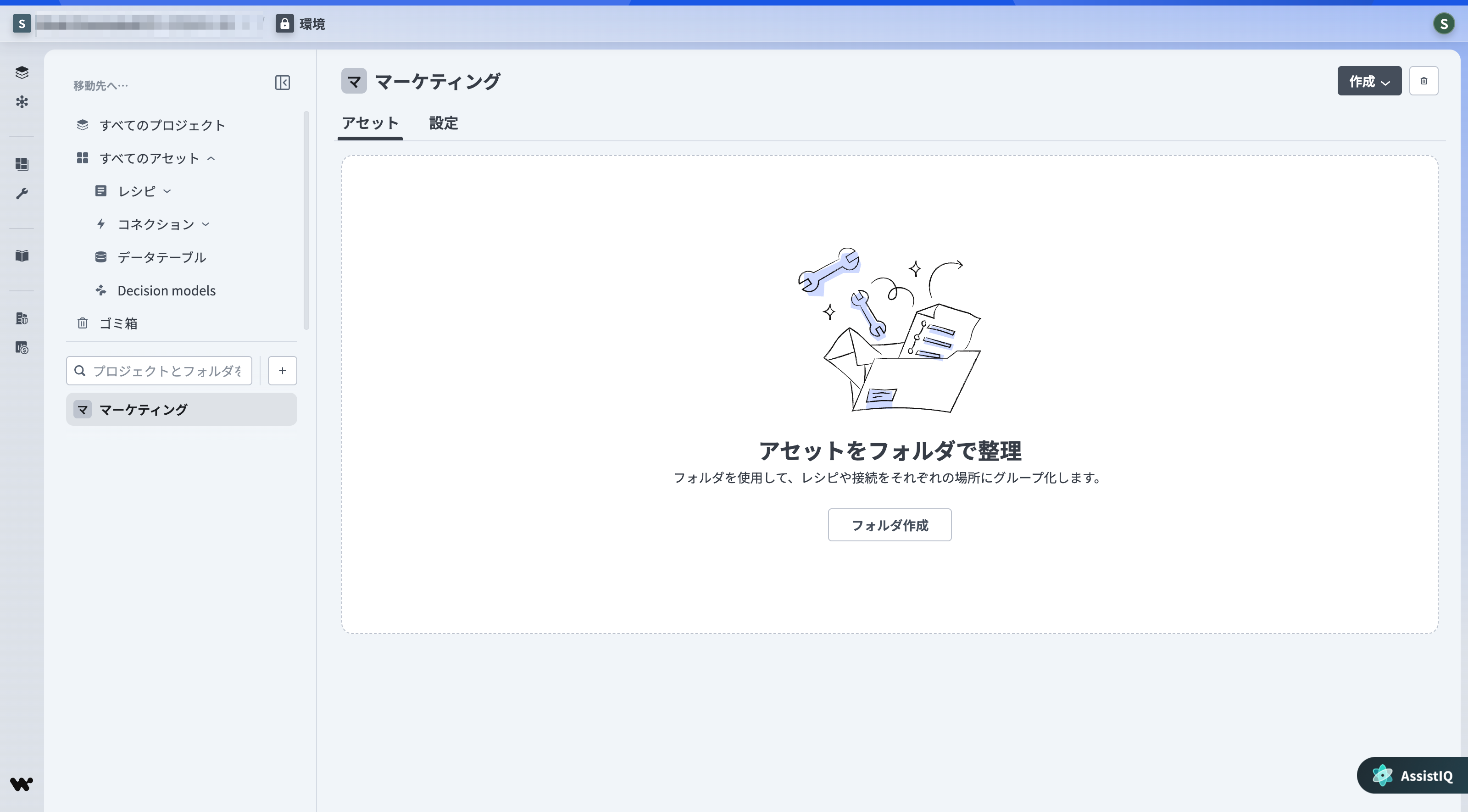Click the AssistIQ atom icon
1468x812 pixels.
tap(1383, 776)
